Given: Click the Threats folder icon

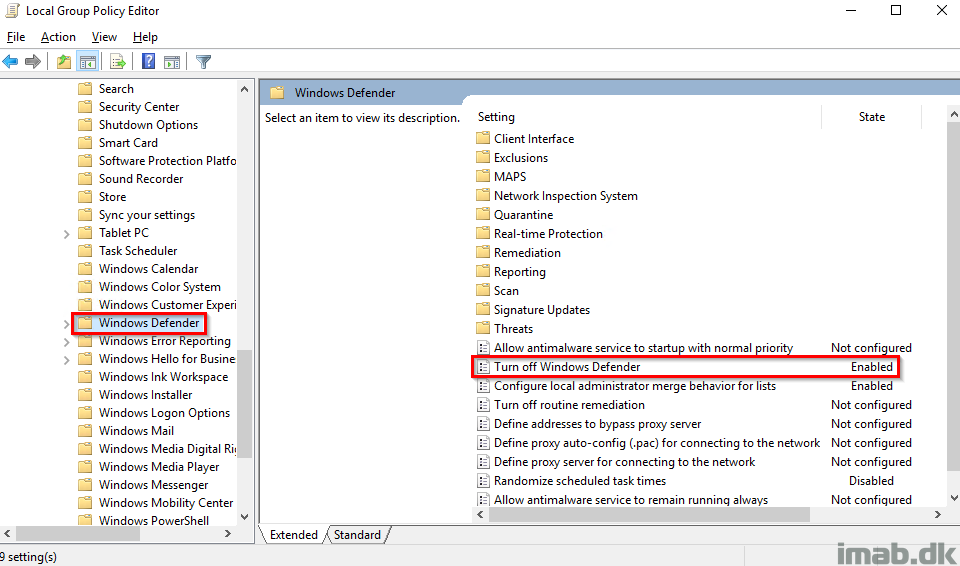Looking at the screenshot, I should pyautogui.click(x=483, y=328).
